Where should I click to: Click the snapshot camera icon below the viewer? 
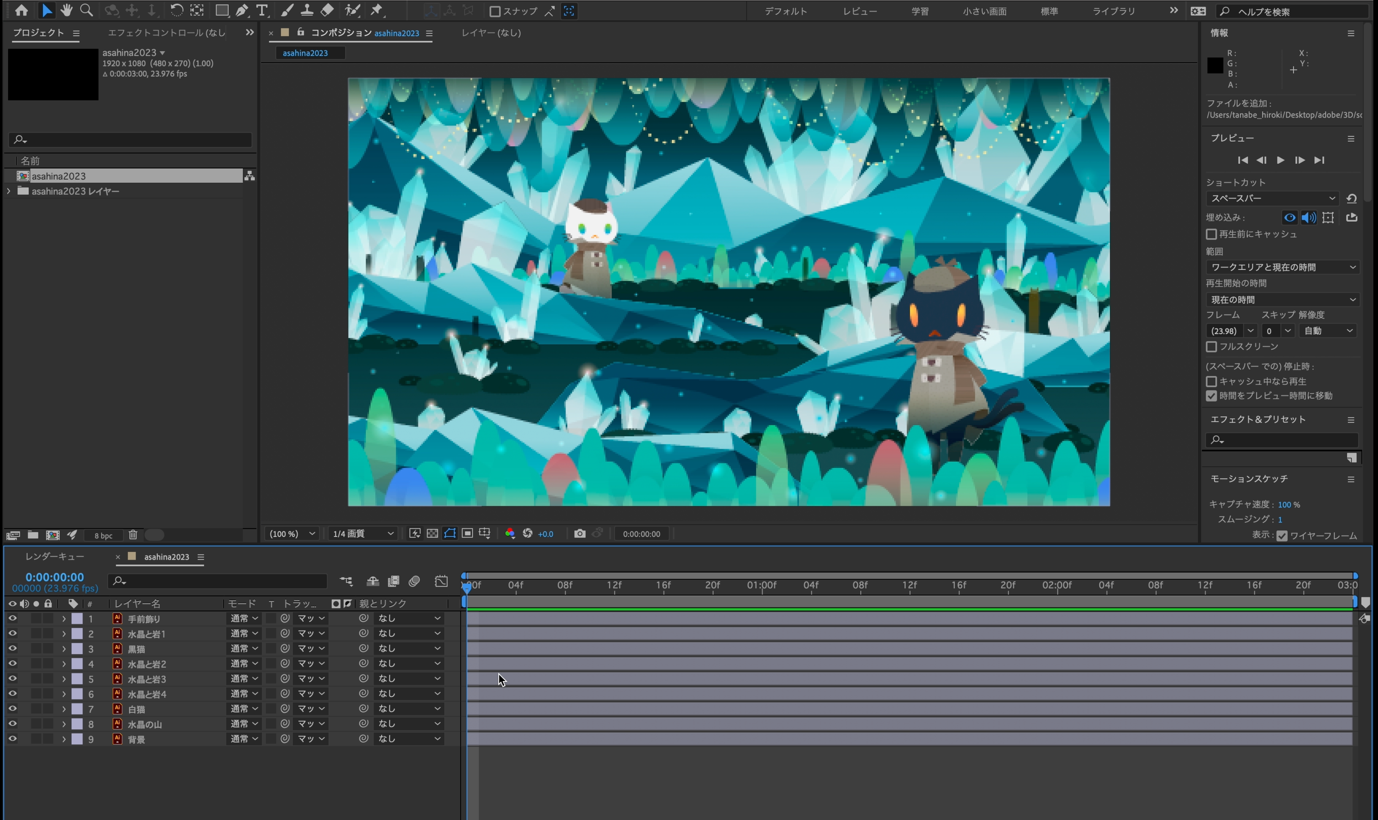579,534
